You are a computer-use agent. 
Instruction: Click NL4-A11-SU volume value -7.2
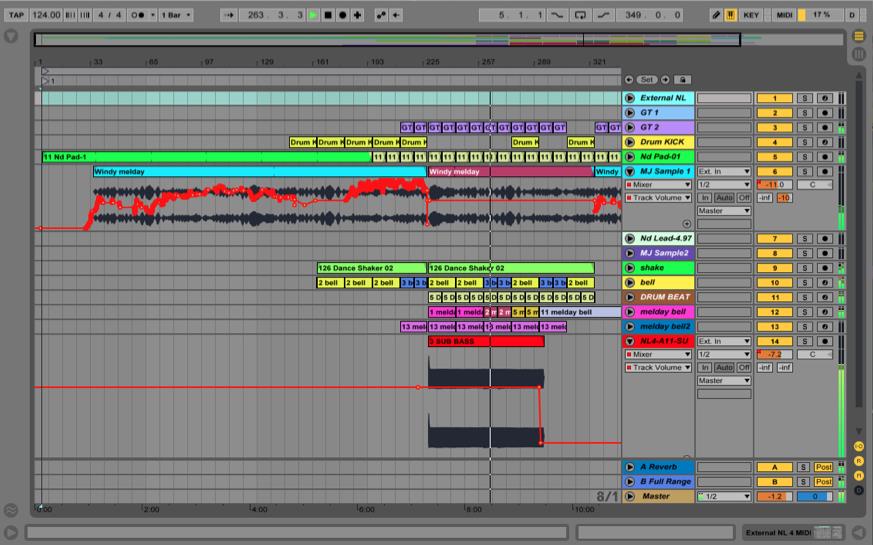click(774, 354)
